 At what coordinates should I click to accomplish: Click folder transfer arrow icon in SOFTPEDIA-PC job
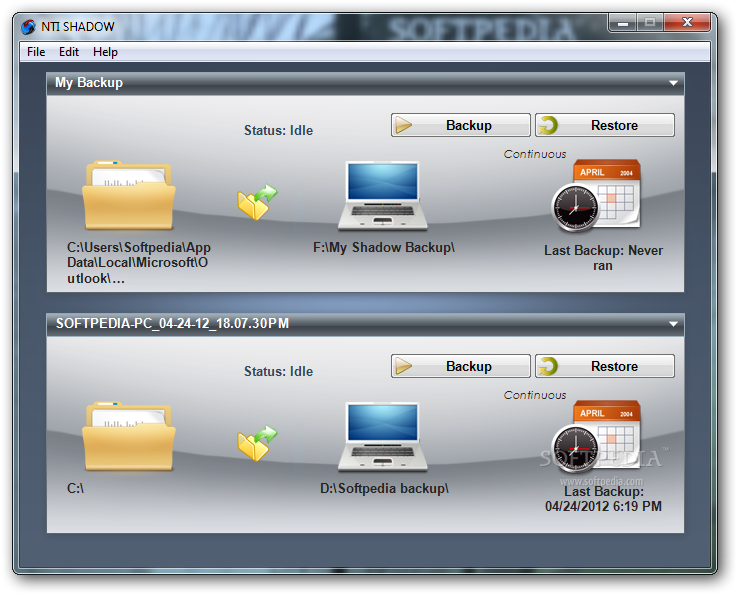coord(257,443)
